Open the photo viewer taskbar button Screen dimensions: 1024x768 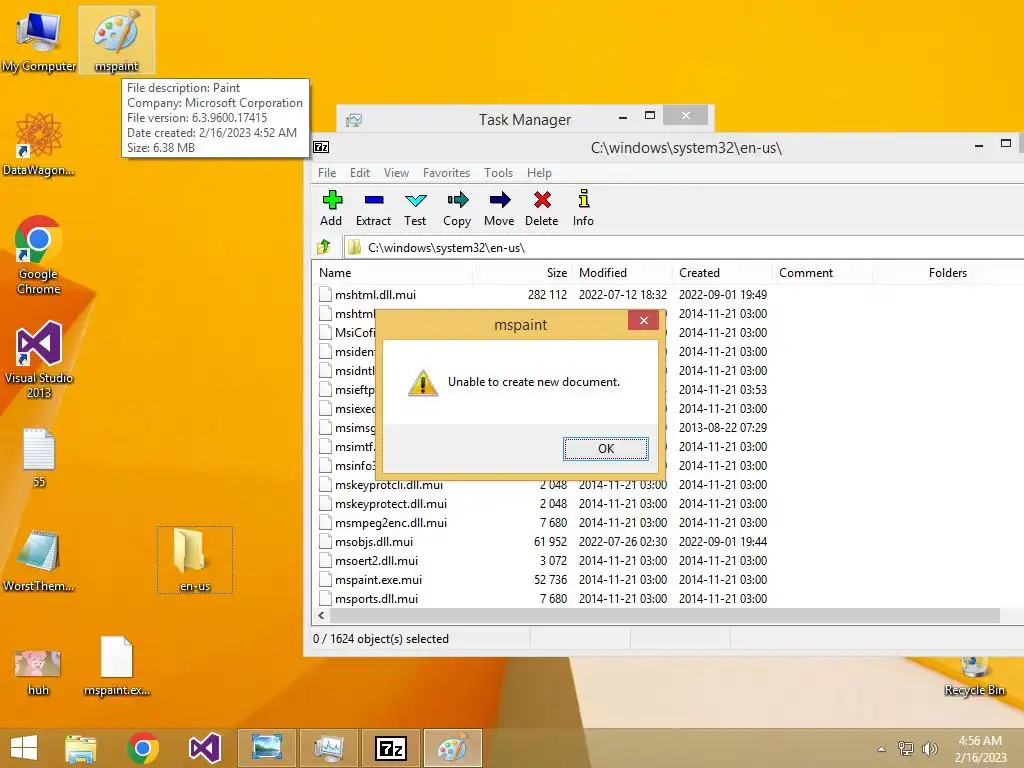[266, 748]
